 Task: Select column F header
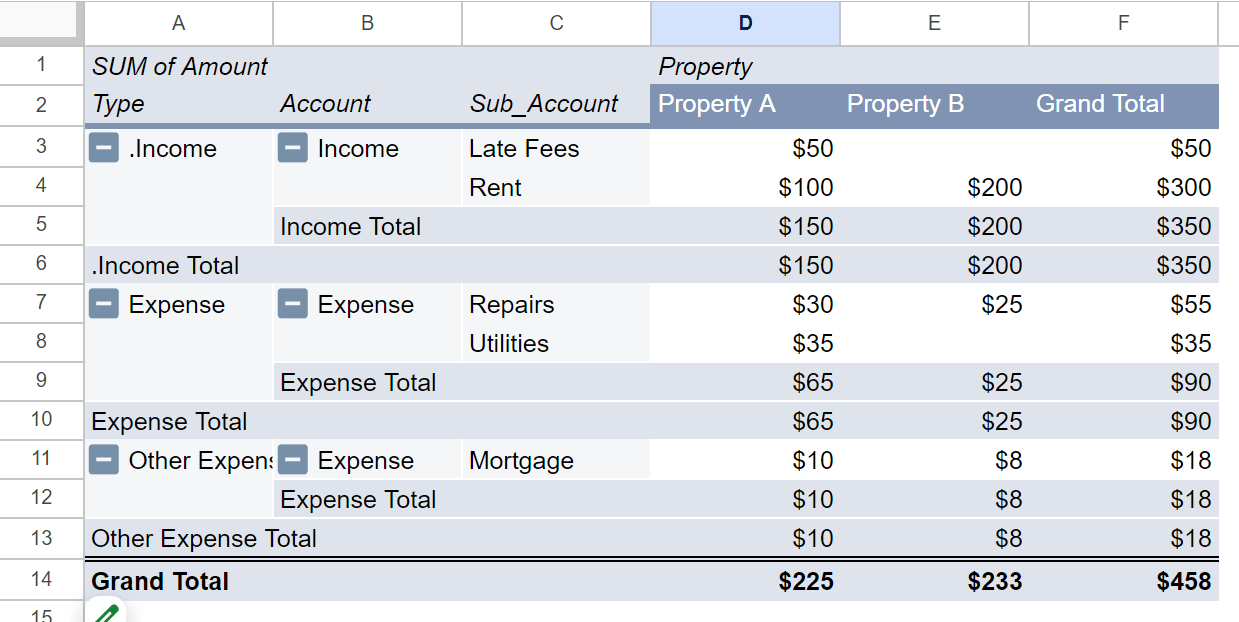click(x=1122, y=23)
